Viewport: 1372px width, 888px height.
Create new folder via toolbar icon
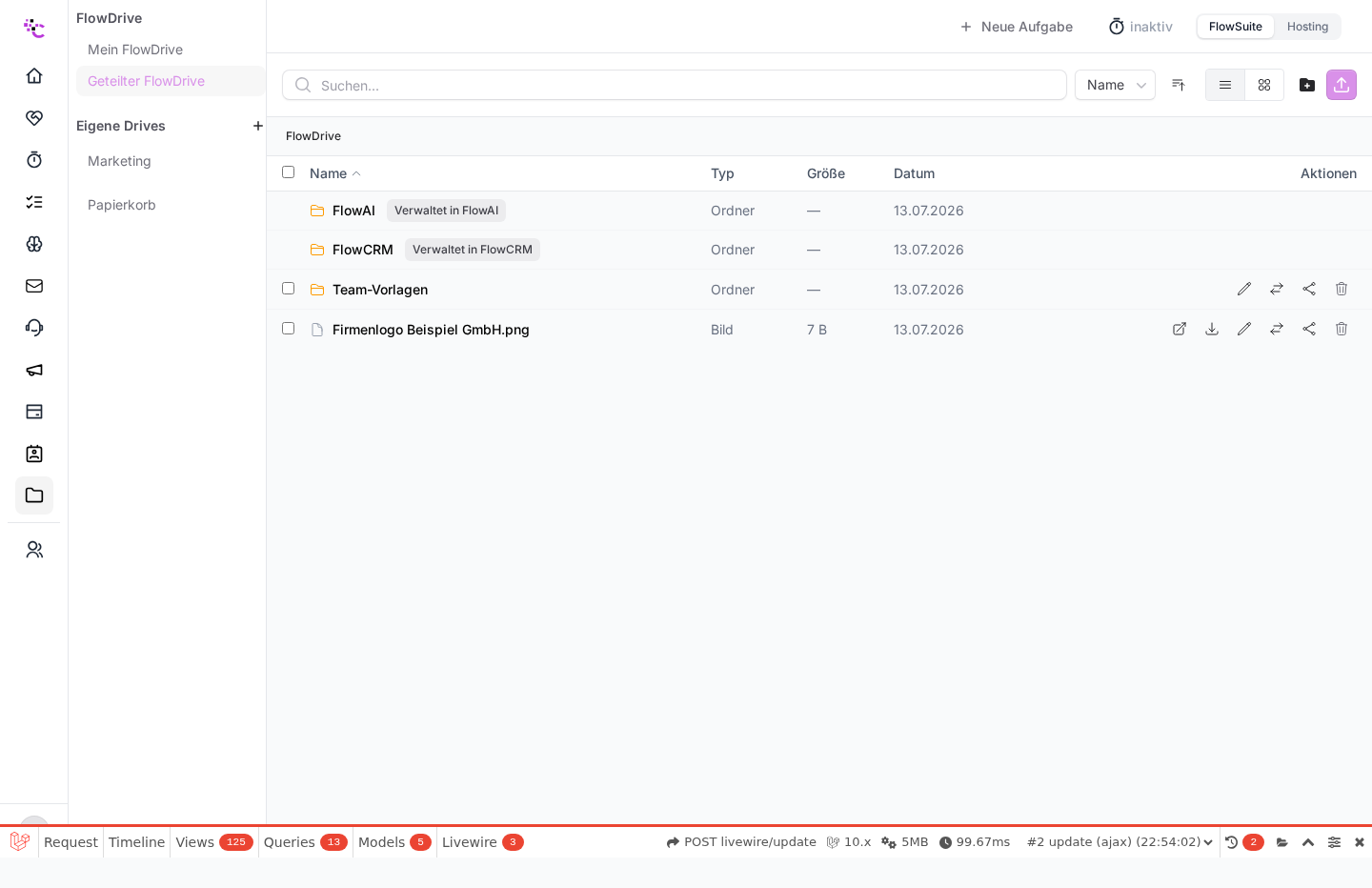pos(1306,85)
